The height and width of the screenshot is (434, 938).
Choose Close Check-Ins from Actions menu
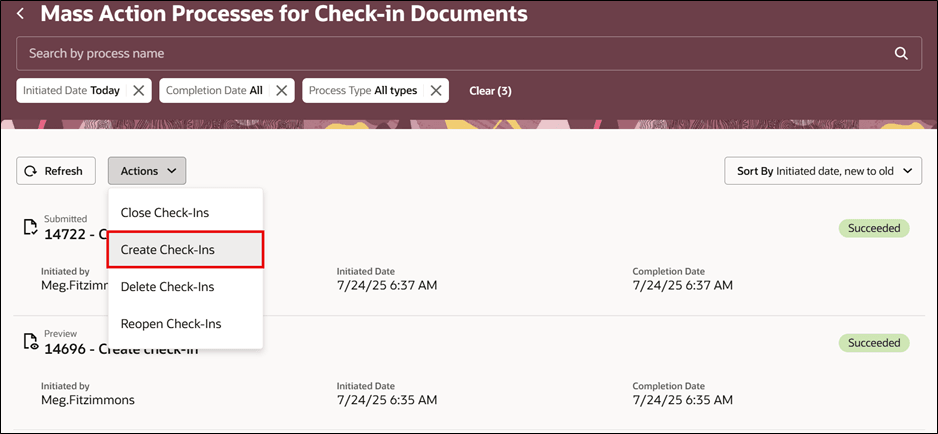pyautogui.click(x=185, y=212)
